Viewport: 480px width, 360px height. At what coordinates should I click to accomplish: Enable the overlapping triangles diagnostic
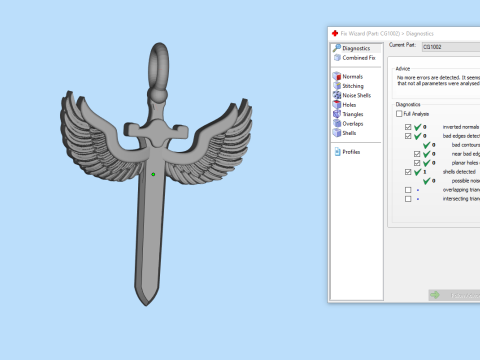click(408, 190)
